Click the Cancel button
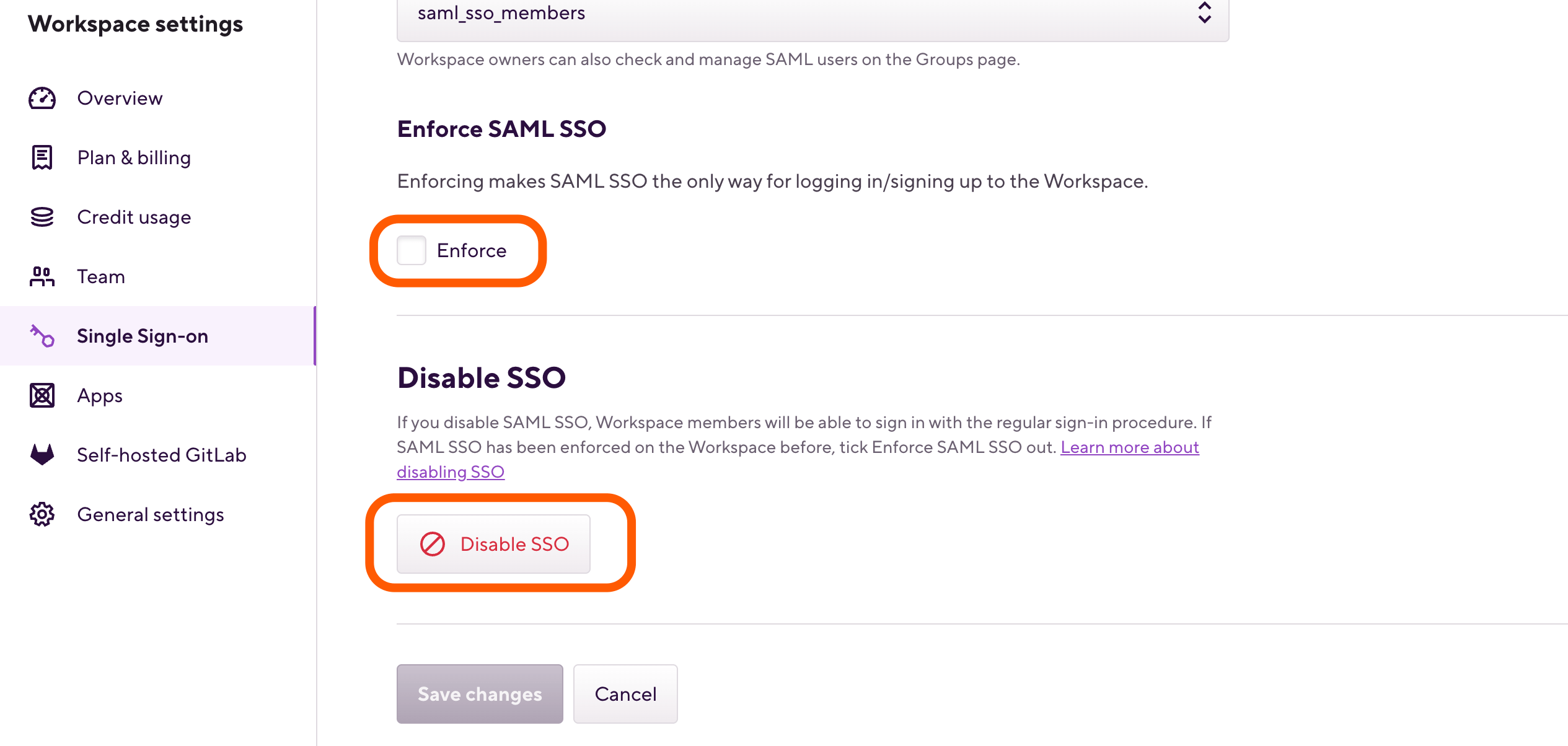The width and height of the screenshot is (1568, 746). [x=625, y=694]
